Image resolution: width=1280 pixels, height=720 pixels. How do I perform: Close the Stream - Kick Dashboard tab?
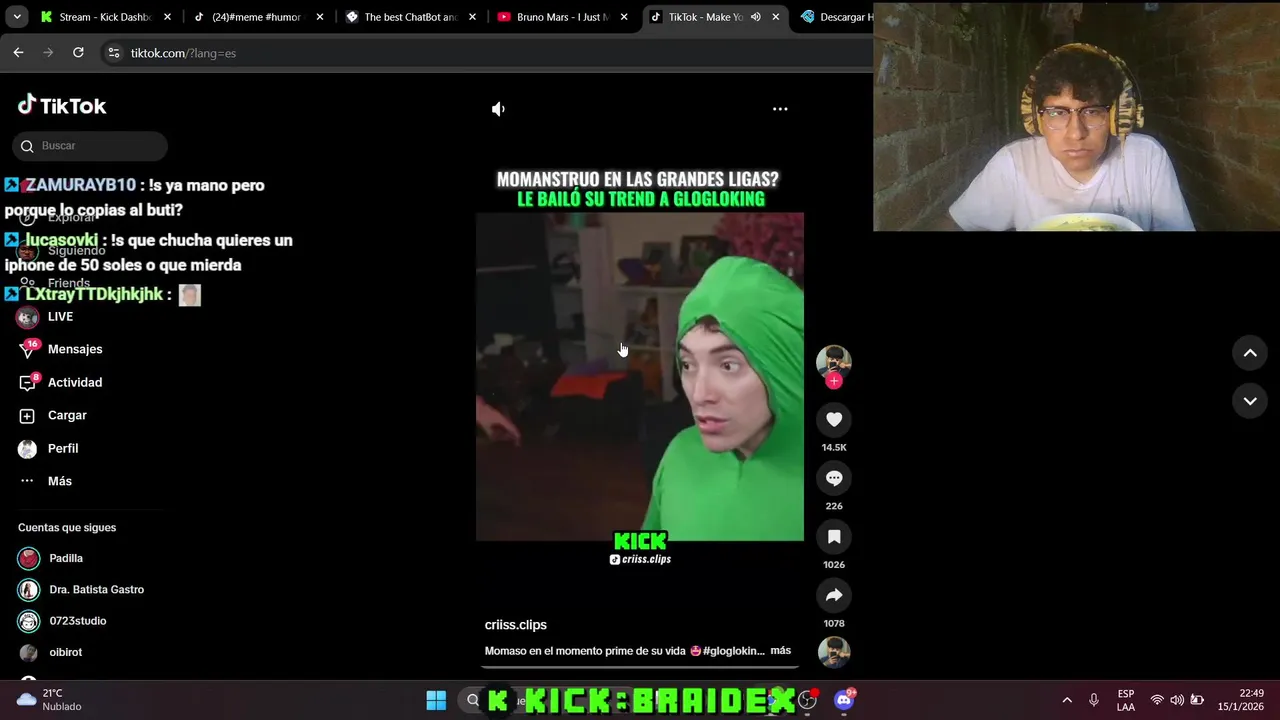[x=167, y=17]
